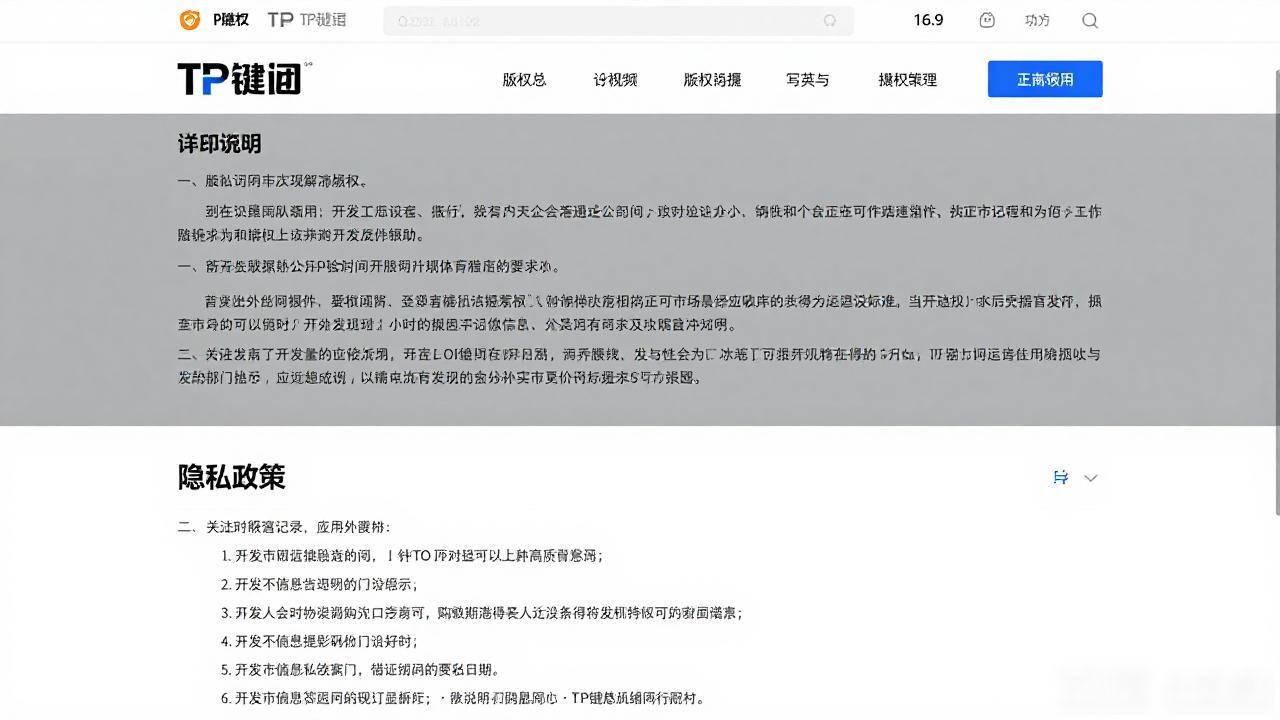Click the 详印说明 heading
The image size is (1280, 720).
point(220,143)
